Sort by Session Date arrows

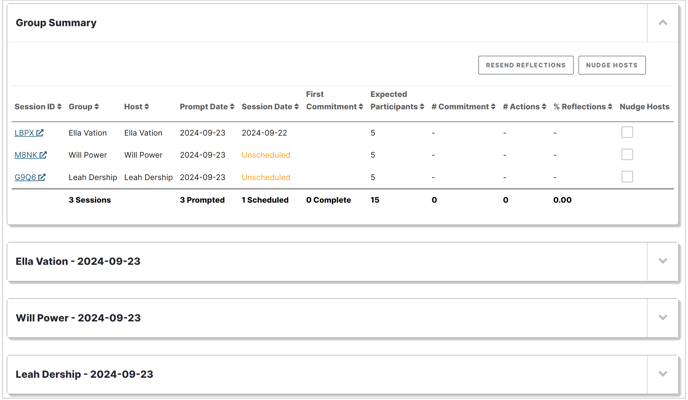click(x=296, y=107)
